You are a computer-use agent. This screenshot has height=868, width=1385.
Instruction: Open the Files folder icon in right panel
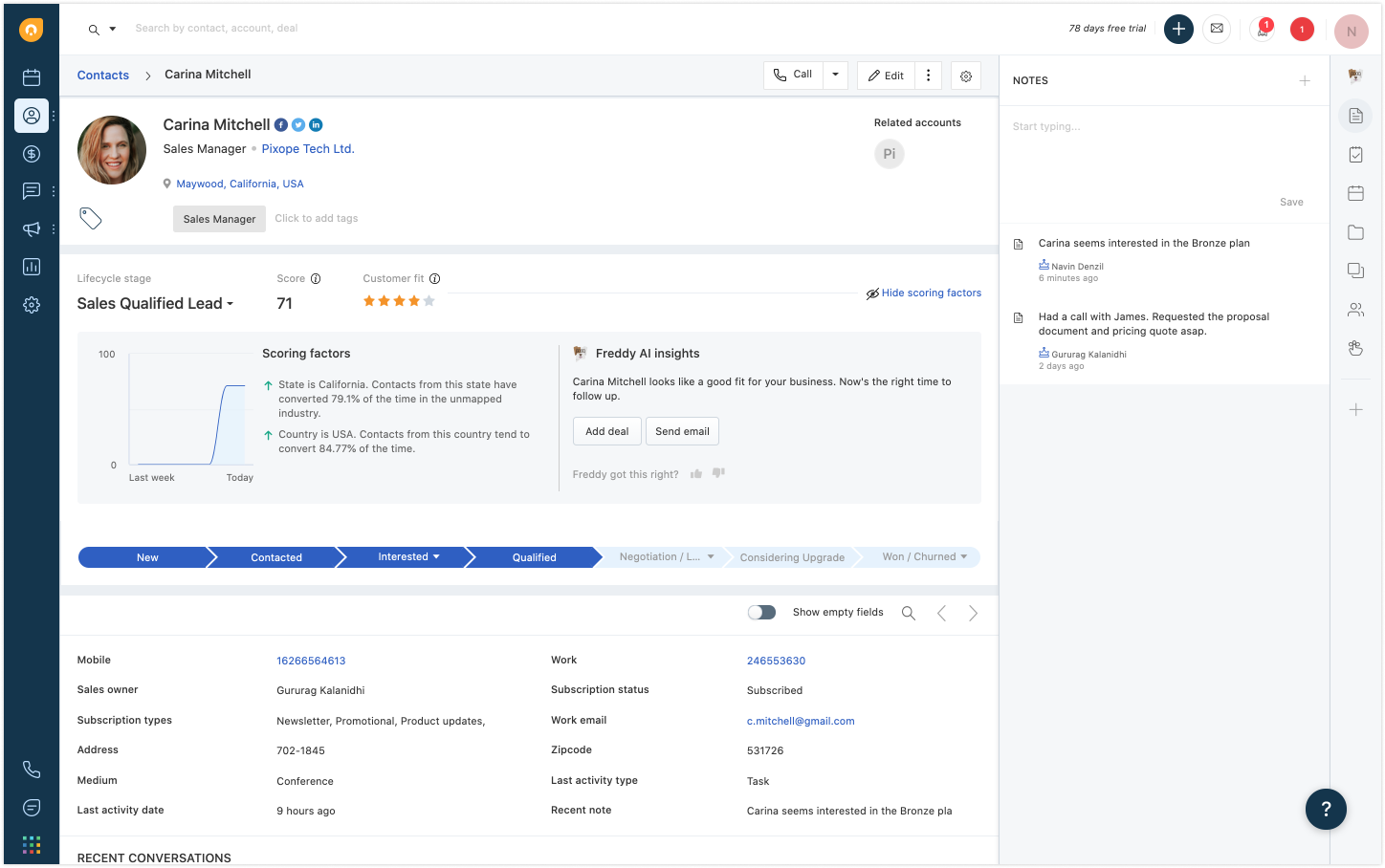[1355, 231]
